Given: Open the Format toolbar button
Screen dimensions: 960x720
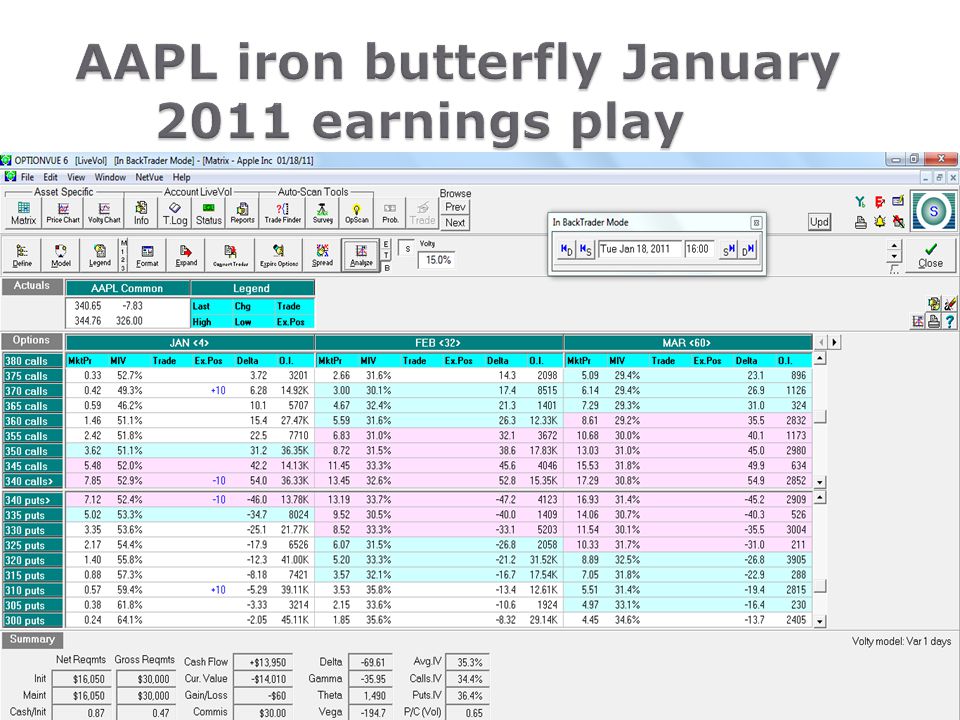Looking at the screenshot, I should point(148,255).
